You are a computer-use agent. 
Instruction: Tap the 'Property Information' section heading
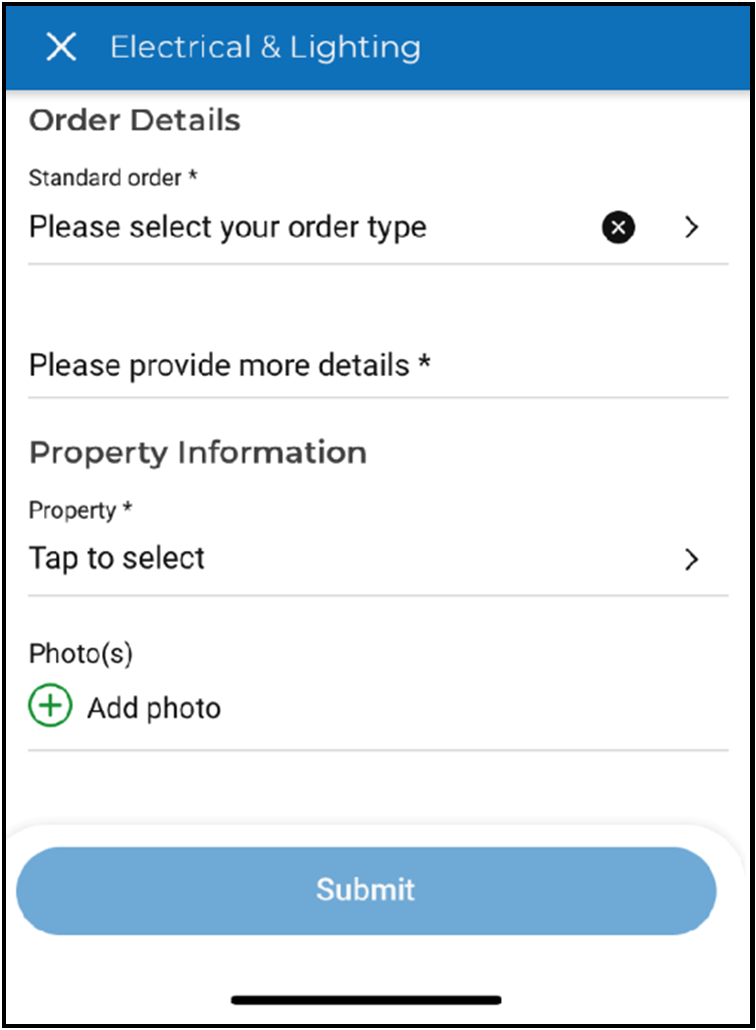click(198, 452)
